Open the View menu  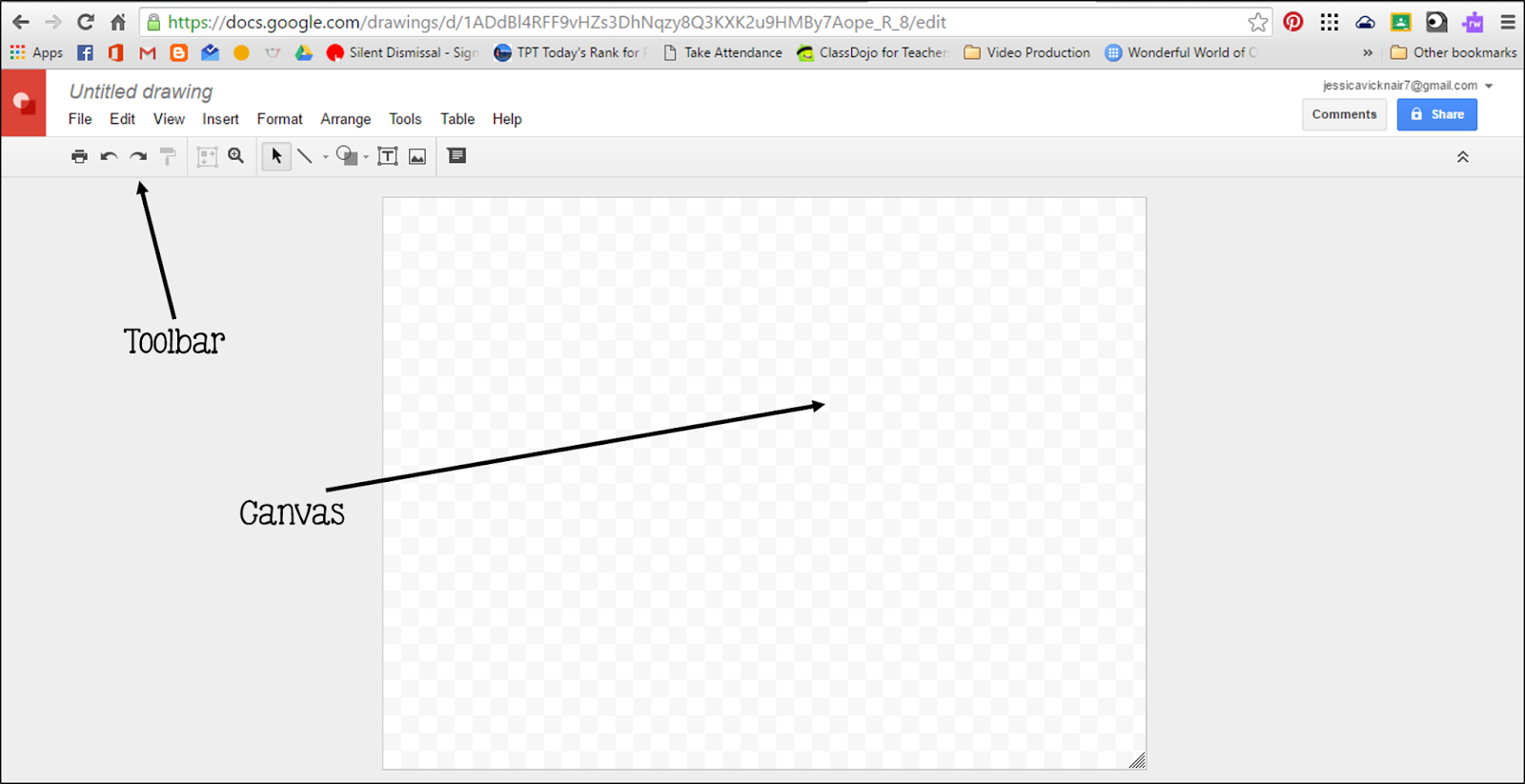(x=169, y=119)
